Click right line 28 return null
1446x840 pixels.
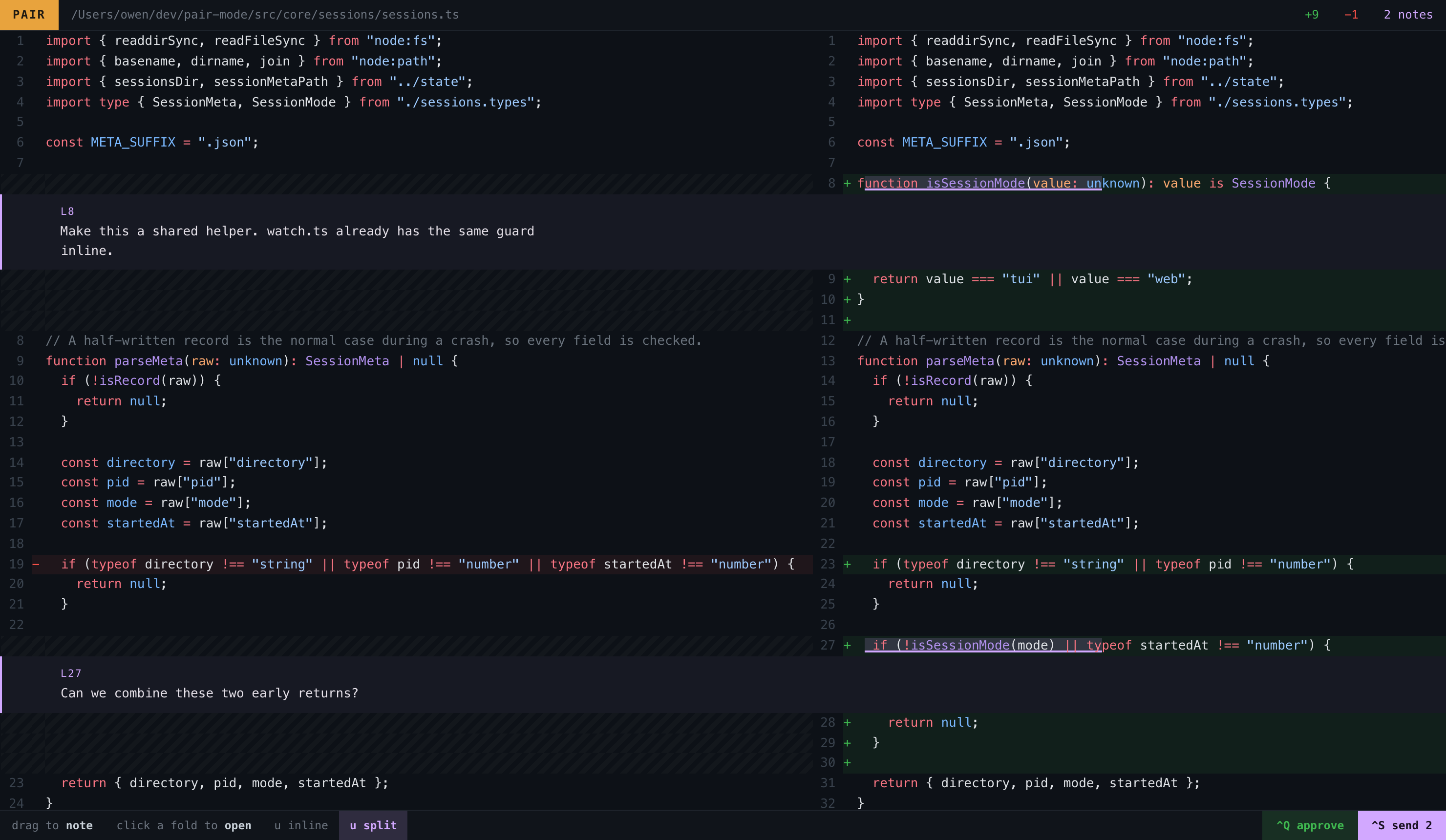click(x=933, y=723)
